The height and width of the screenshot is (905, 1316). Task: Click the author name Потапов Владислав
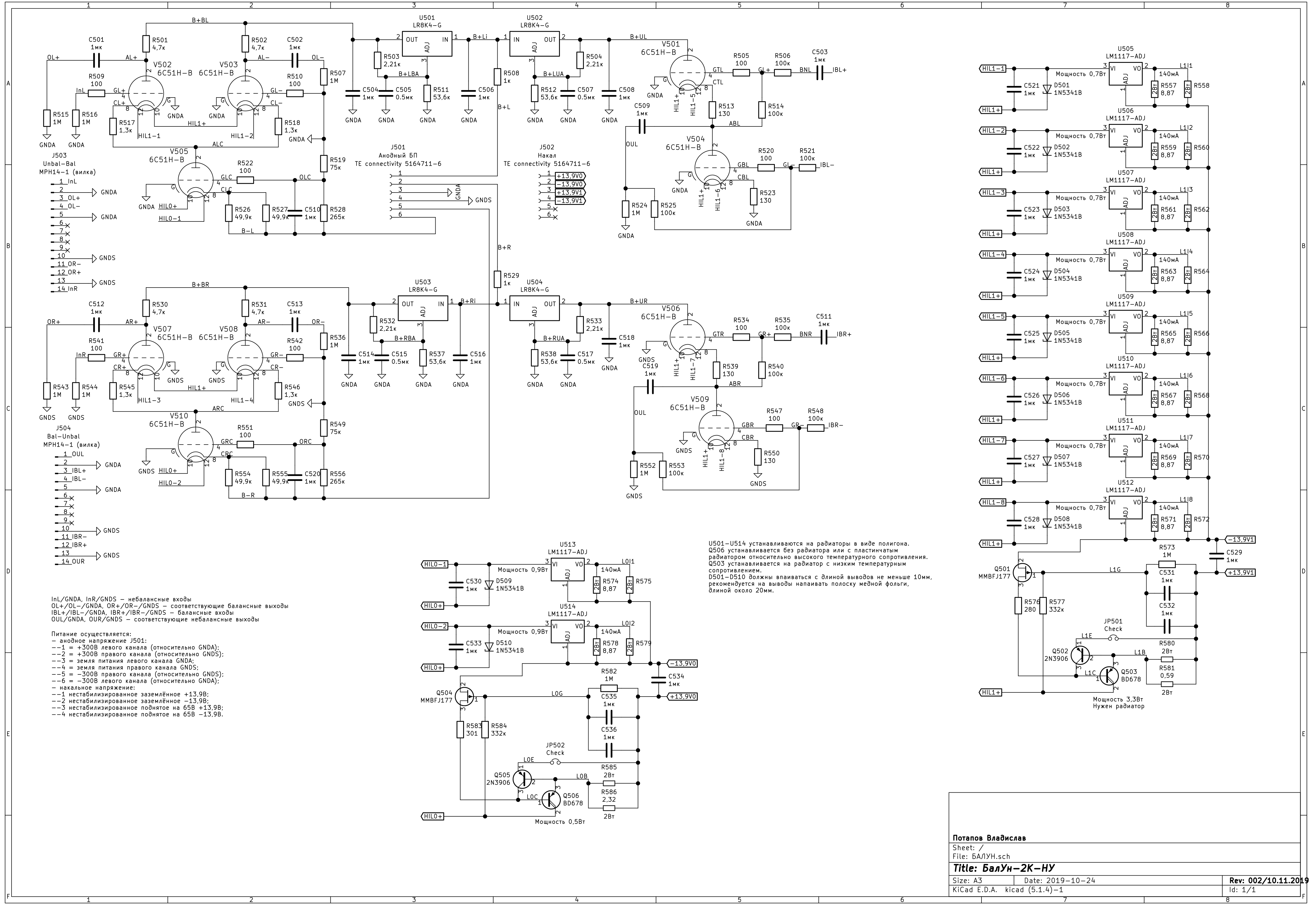(x=989, y=838)
